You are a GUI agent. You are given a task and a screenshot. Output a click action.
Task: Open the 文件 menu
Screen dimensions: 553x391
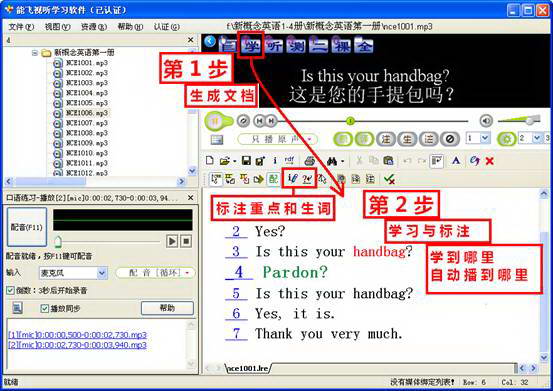21,27
